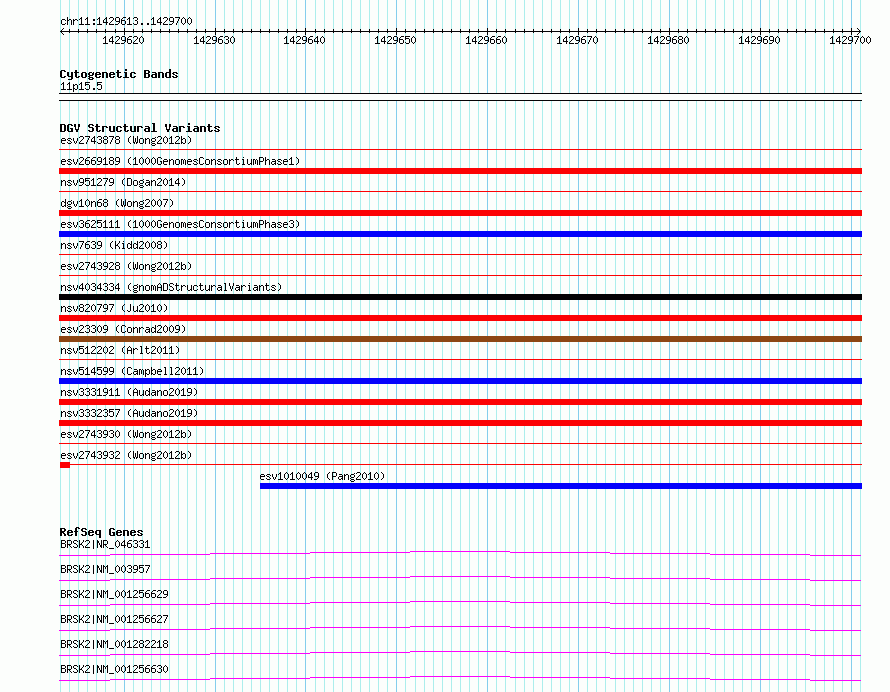Image resolution: width=890 pixels, height=692 pixels.
Task: Open variant esv2743878 (Wong2012b)
Action: tap(126, 140)
